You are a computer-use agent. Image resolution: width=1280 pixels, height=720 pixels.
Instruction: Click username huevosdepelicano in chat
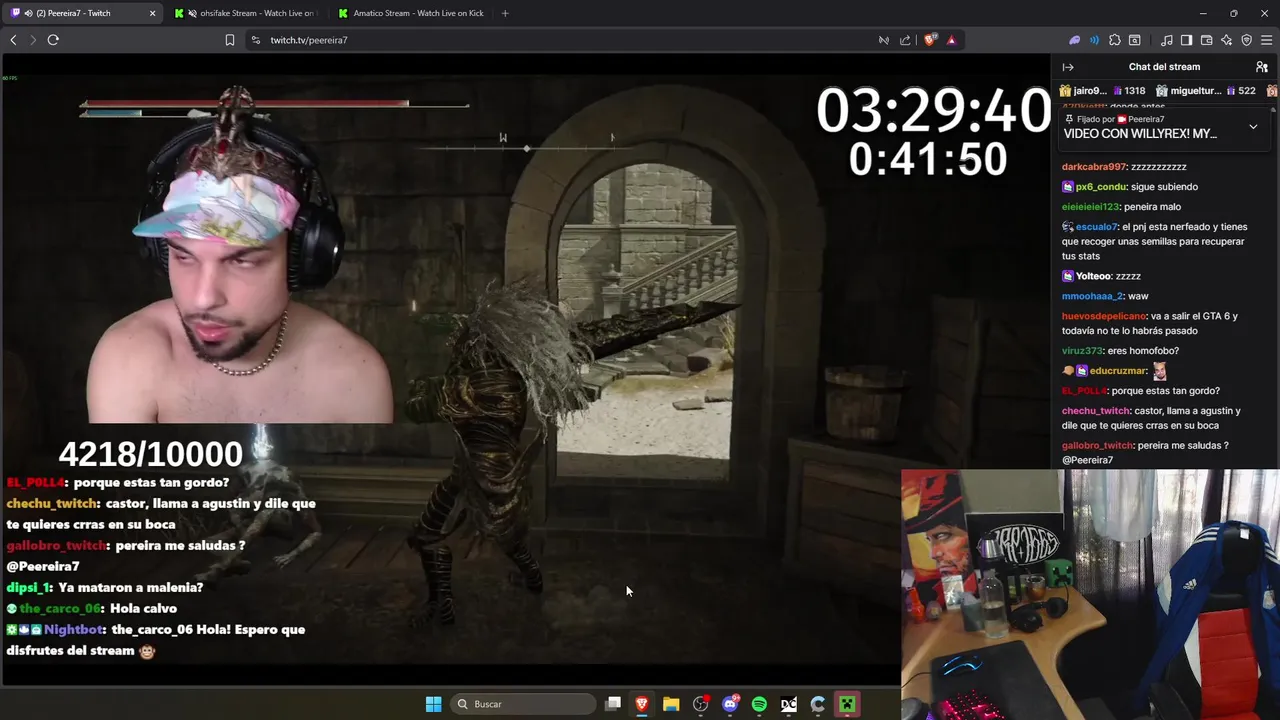(1104, 316)
